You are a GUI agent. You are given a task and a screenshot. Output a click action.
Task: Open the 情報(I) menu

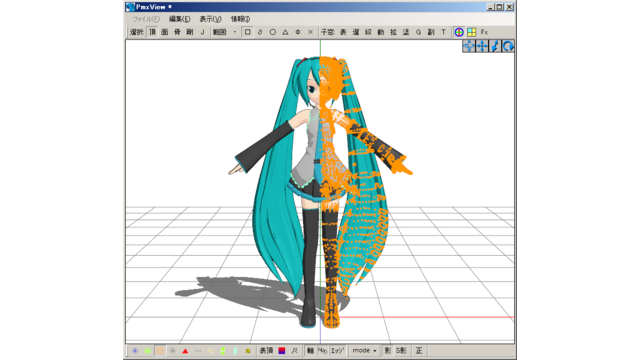[240, 19]
